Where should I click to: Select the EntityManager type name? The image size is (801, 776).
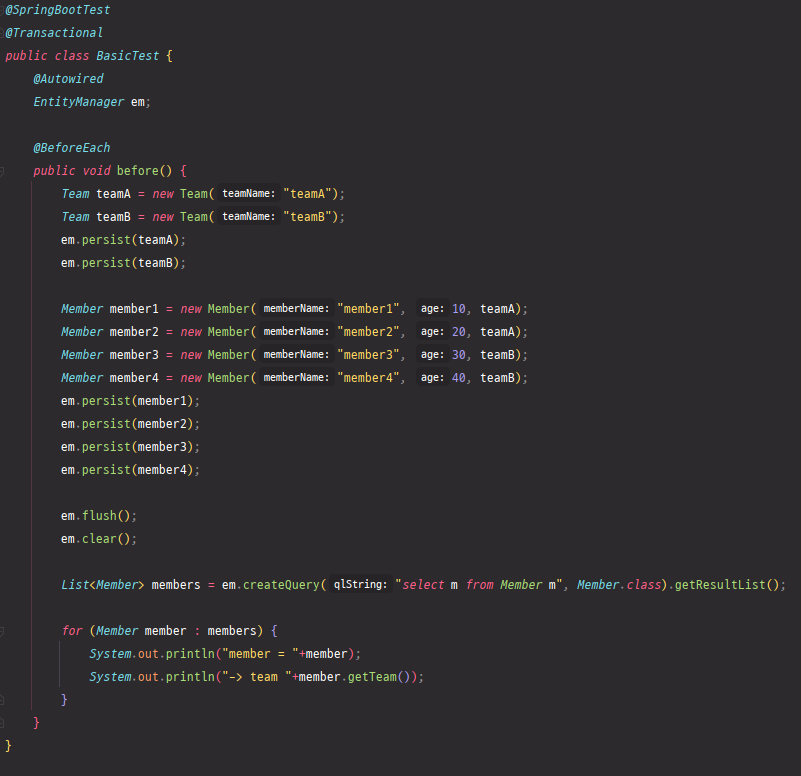click(78, 102)
